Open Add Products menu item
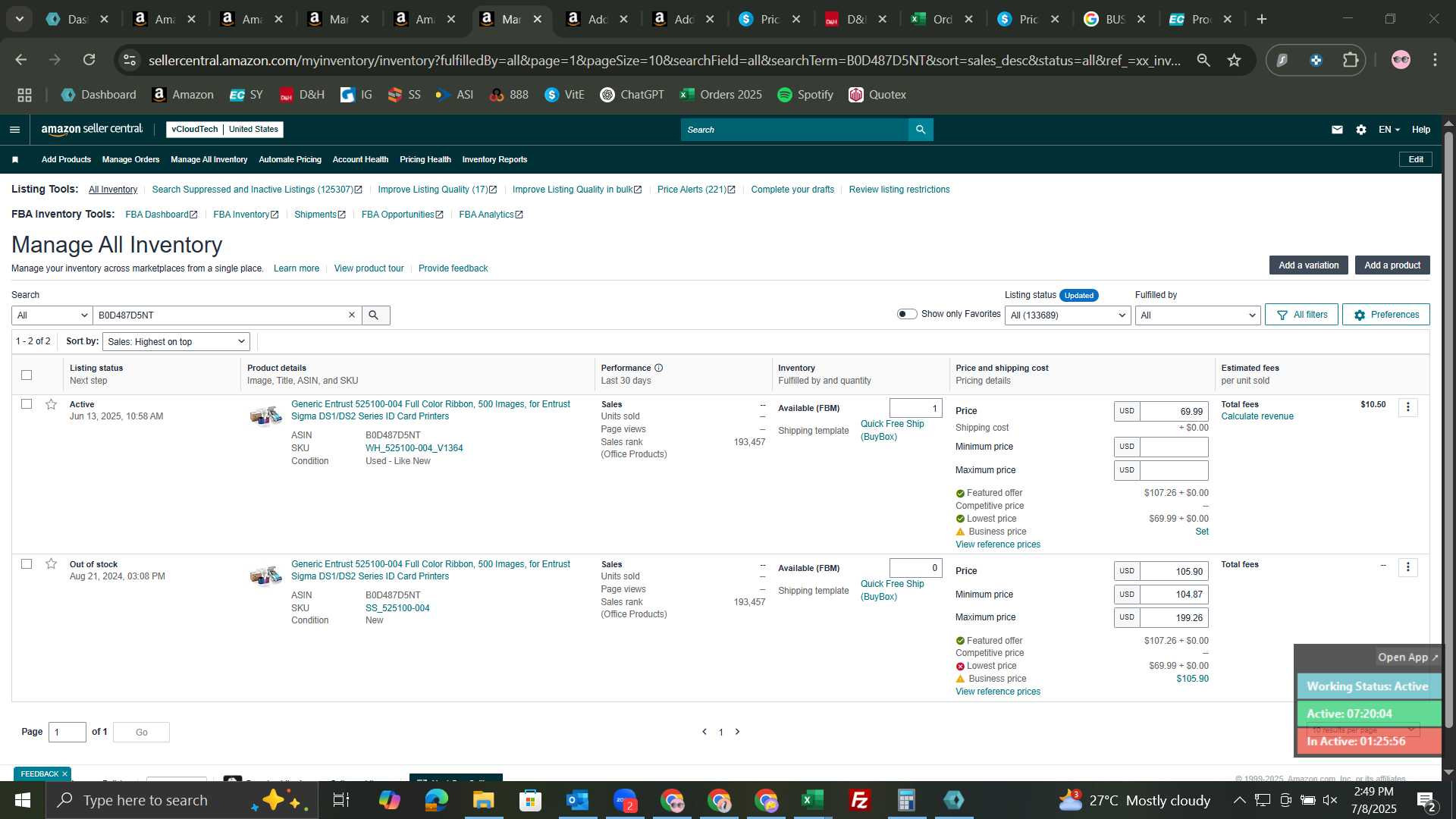This screenshot has height=819, width=1456. pos(66,159)
